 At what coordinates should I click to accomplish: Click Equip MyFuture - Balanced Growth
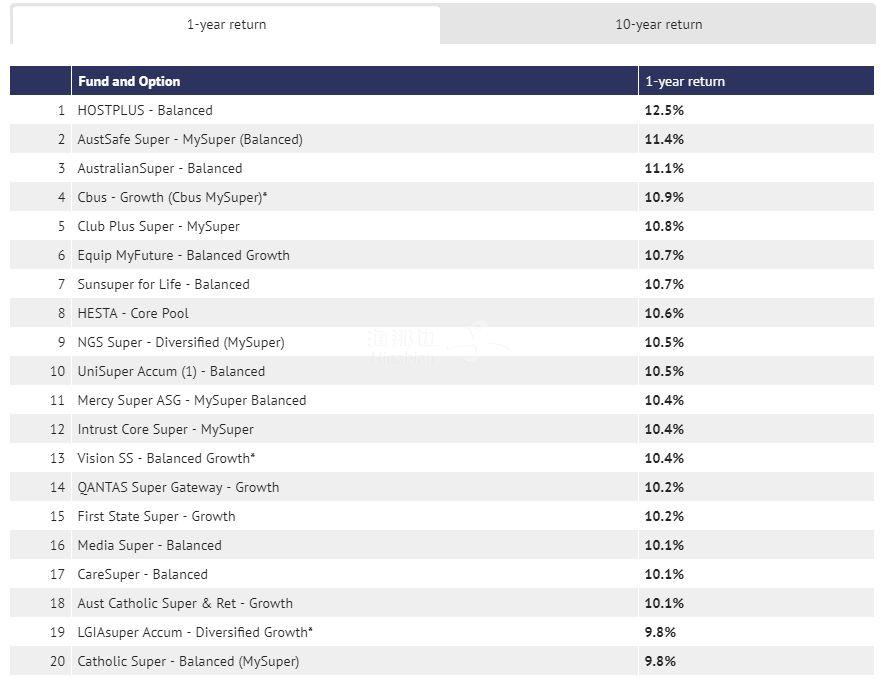coord(184,255)
